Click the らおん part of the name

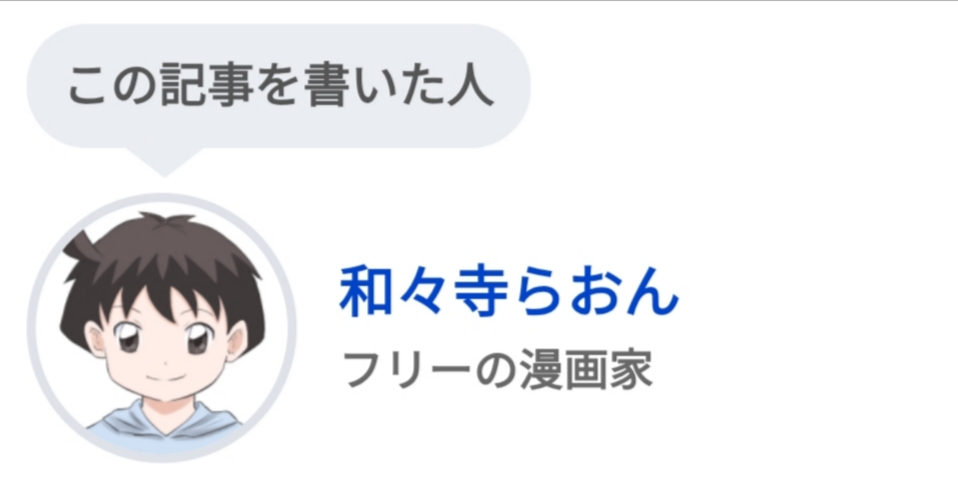[x=596, y=292]
